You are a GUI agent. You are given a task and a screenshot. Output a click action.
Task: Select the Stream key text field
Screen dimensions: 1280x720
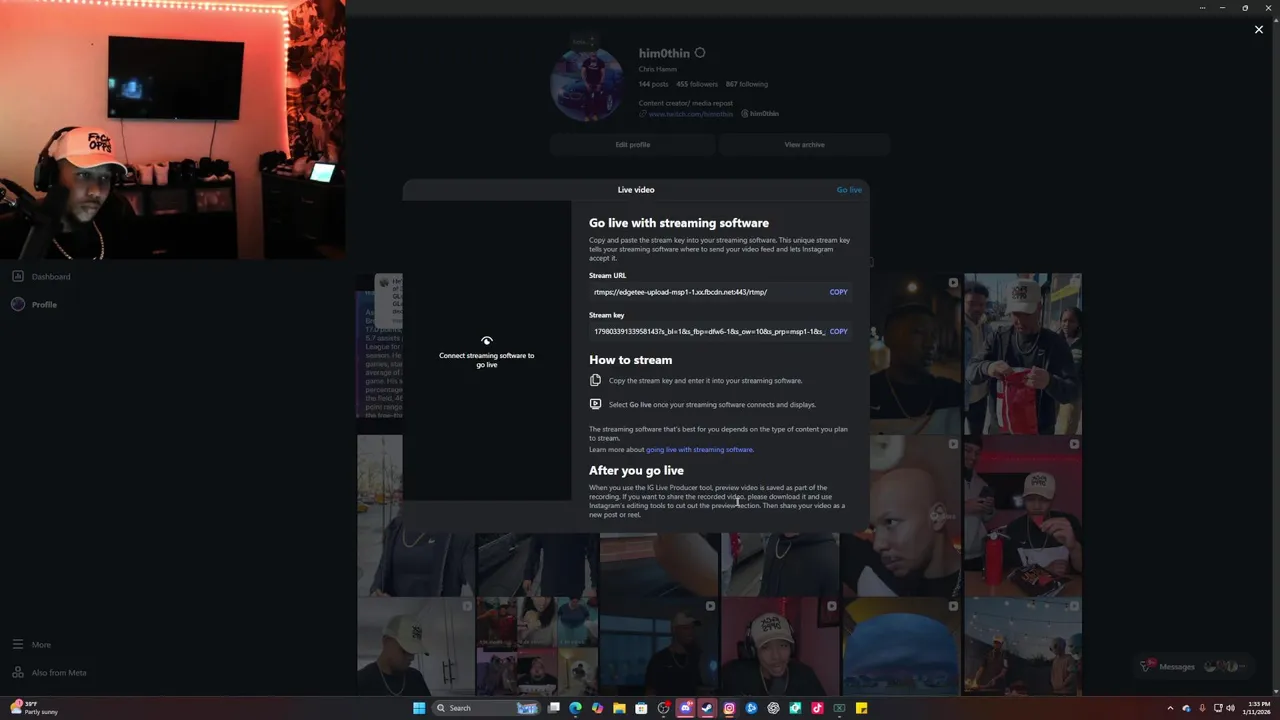tap(708, 331)
